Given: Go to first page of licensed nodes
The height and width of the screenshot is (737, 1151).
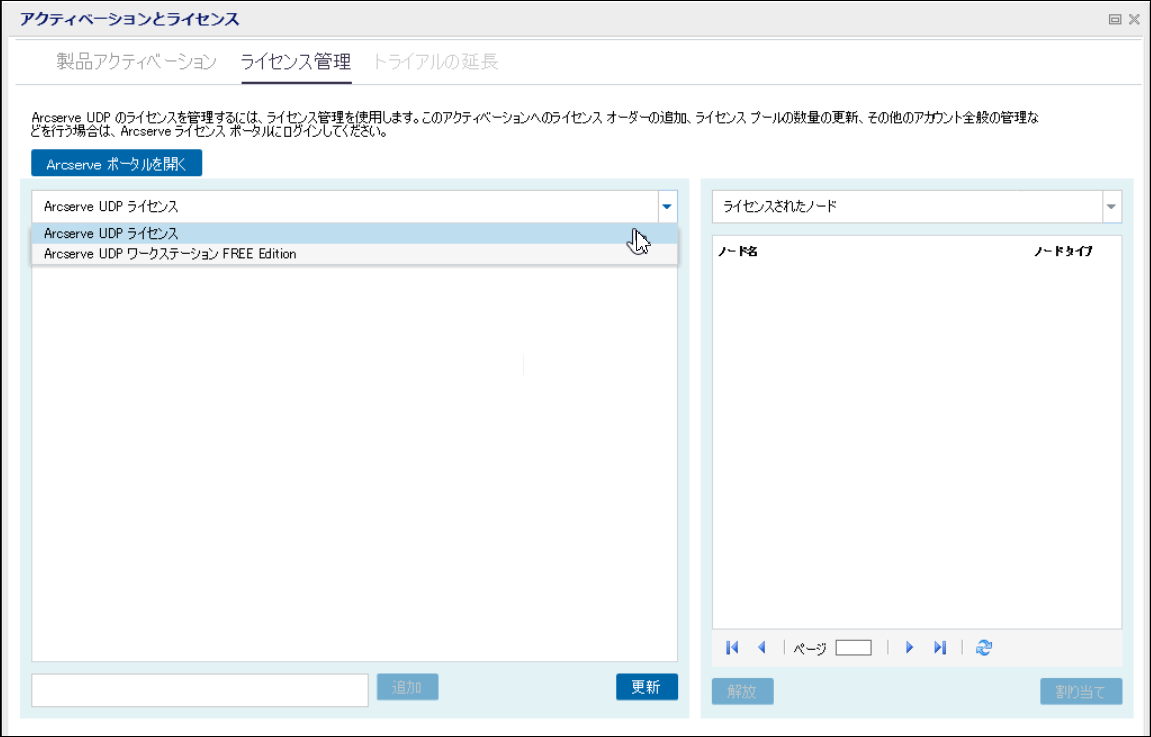Looking at the screenshot, I should [x=732, y=647].
